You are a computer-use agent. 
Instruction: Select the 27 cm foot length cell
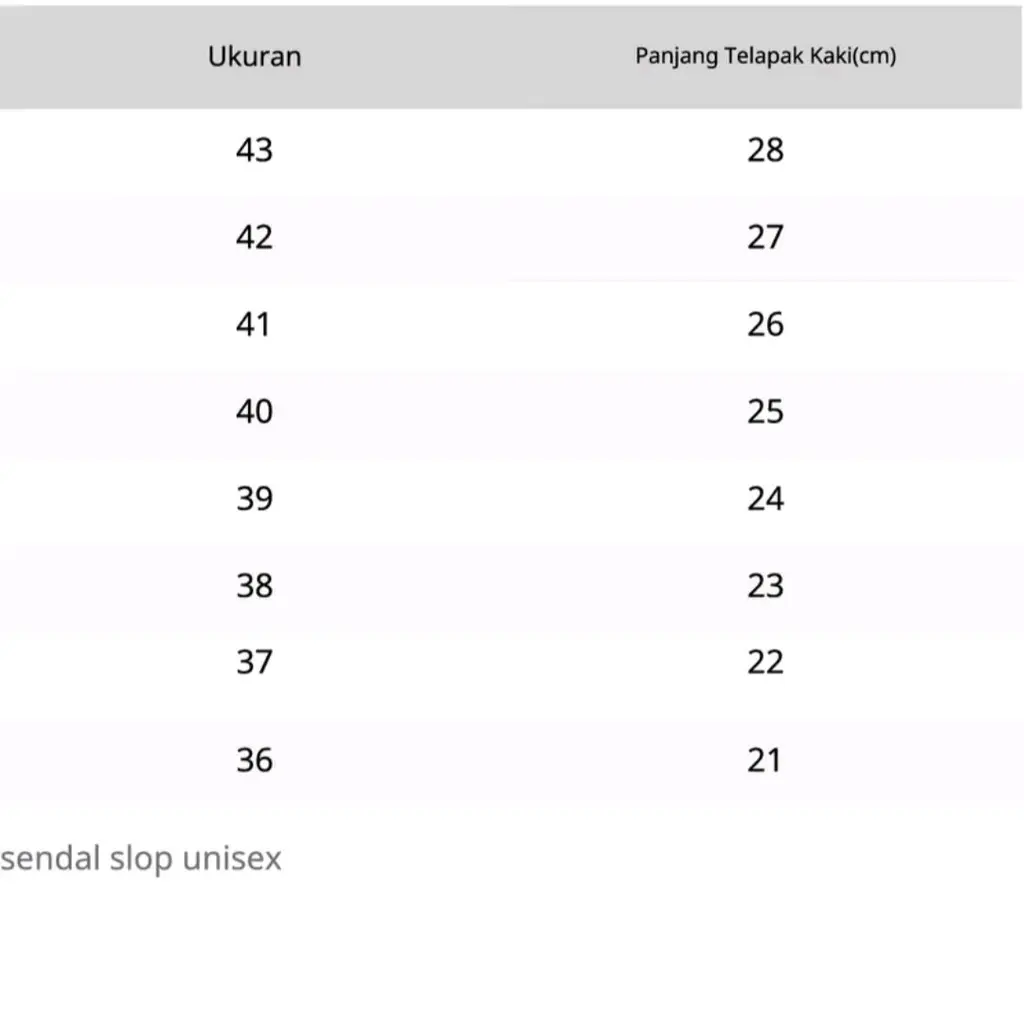(765, 237)
